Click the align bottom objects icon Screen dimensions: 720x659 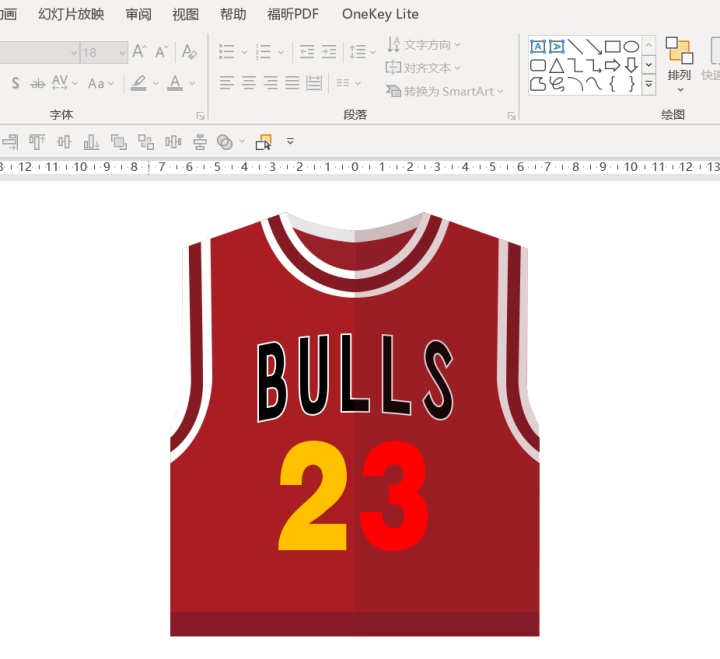click(91, 141)
